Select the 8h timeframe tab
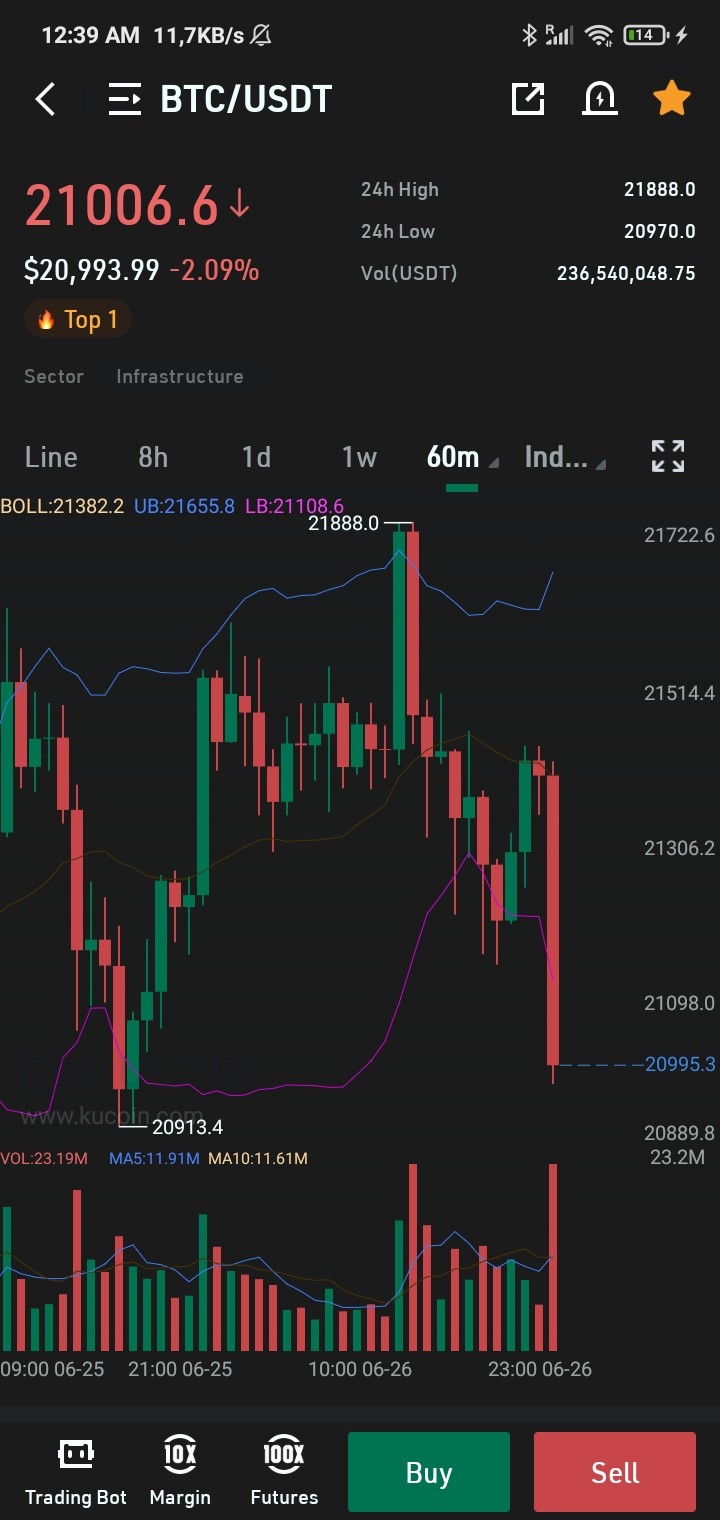Image resolution: width=720 pixels, height=1520 pixels. click(x=153, y=457)
